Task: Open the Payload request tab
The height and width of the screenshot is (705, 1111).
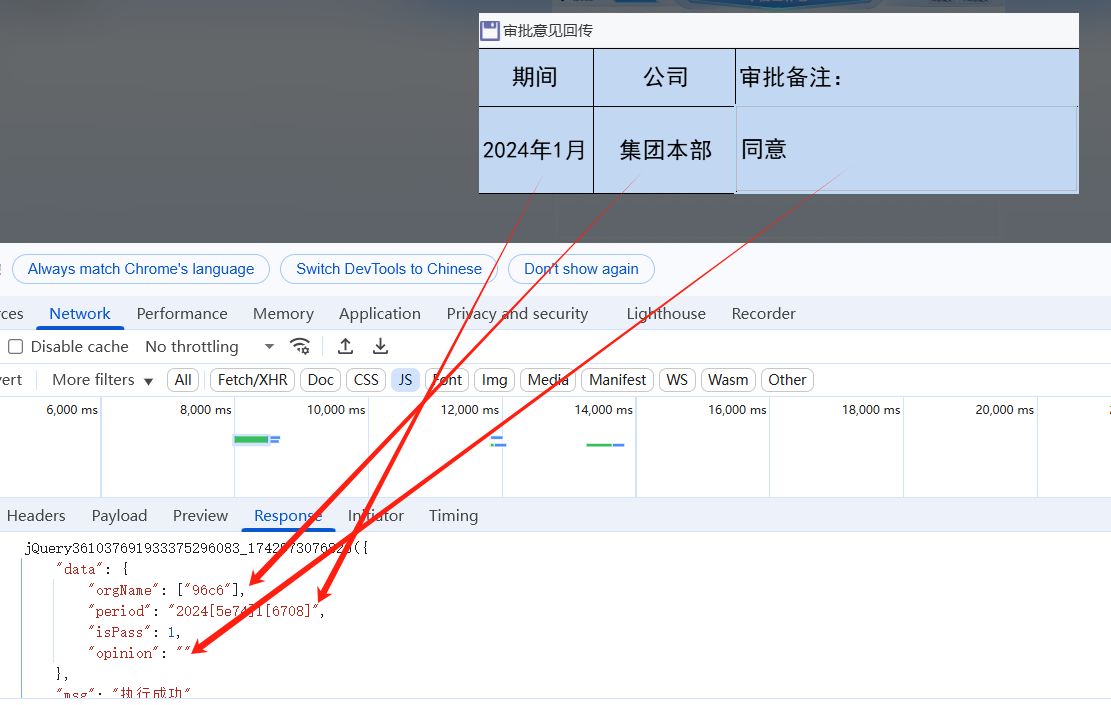Action: [x=119, y=515]
